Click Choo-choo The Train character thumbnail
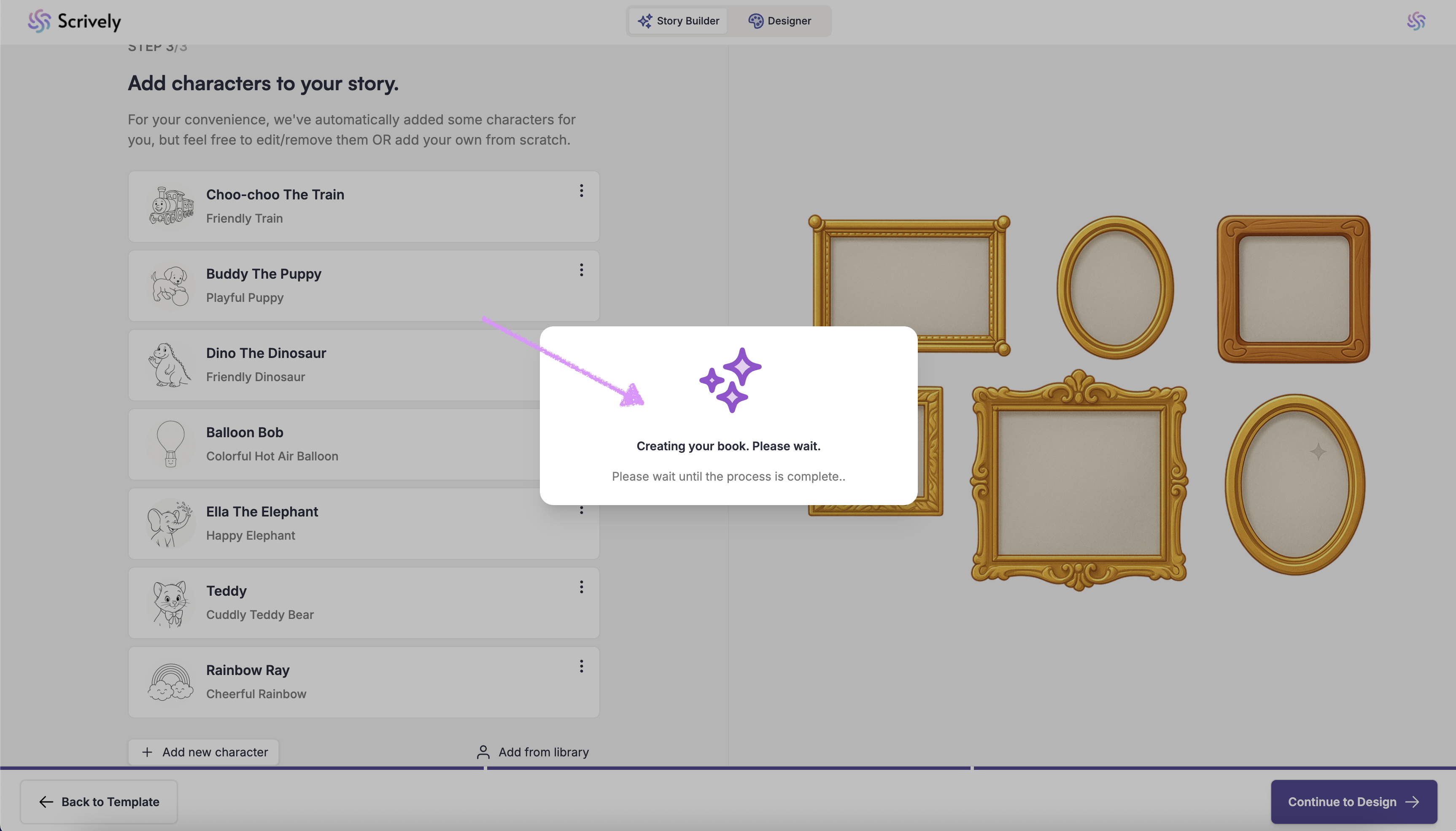This screenshot has height=831, width=1456. coord(171,206)
